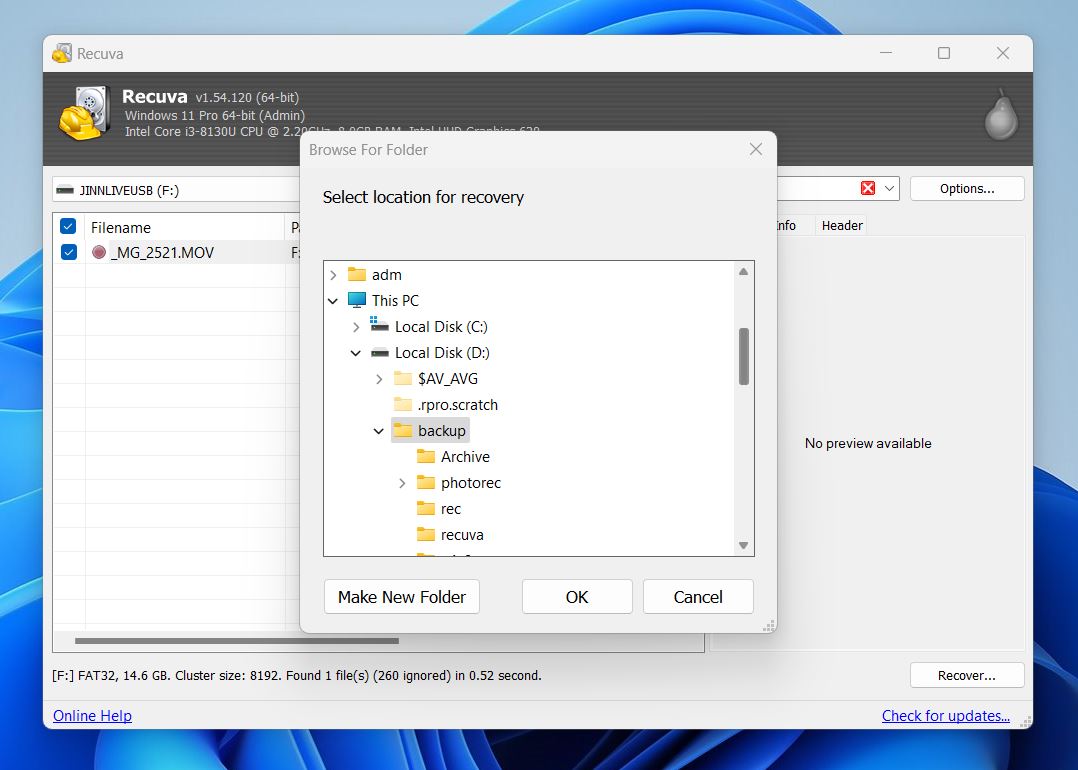The width and height of the screenshot is (1078, 770).
Task: Click the Recover... button
Action: coord(967,675)
